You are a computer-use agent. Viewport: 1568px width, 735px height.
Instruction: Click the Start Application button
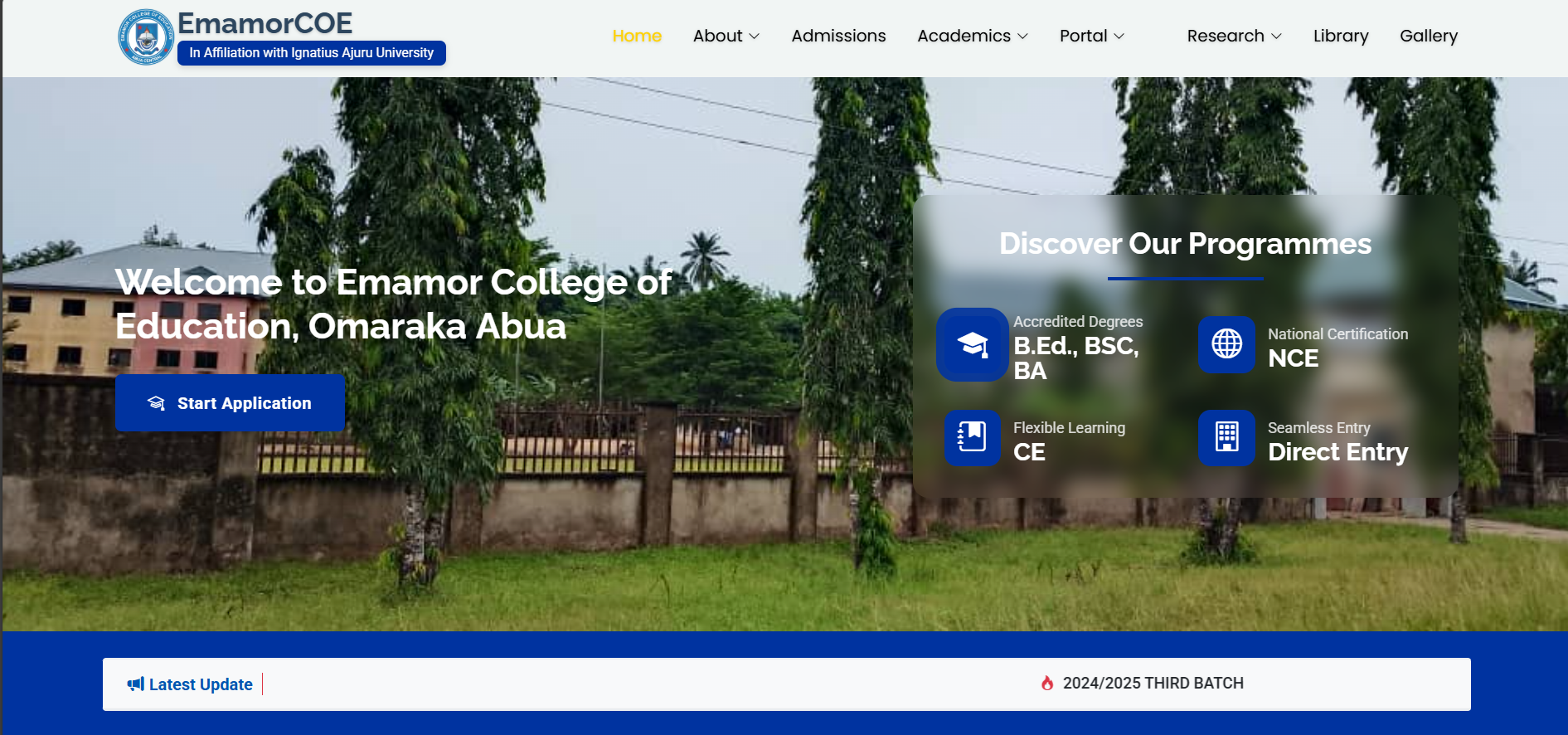point(231,402)
